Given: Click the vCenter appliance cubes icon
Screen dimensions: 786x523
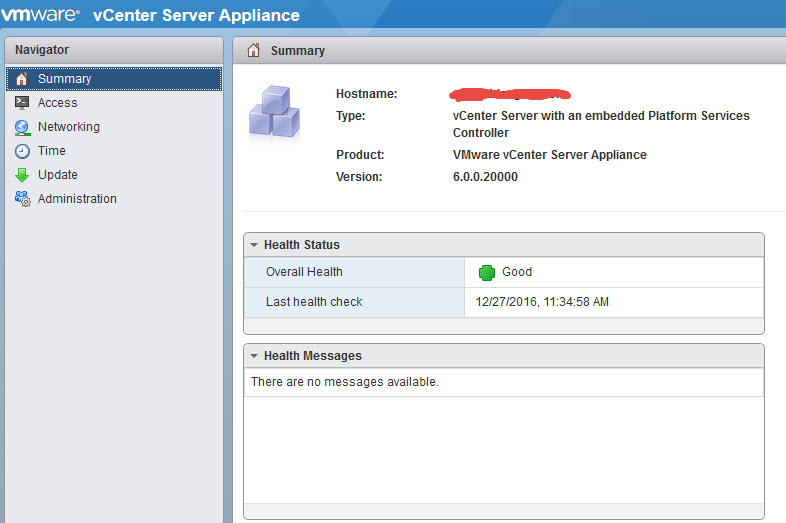Looking at the screenshot, I should [275, 111].
